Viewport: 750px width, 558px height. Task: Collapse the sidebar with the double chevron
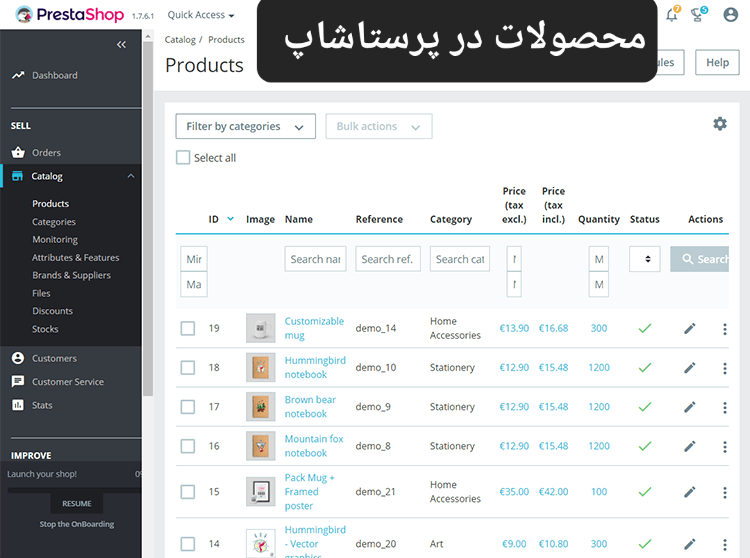tap(121, 44)
